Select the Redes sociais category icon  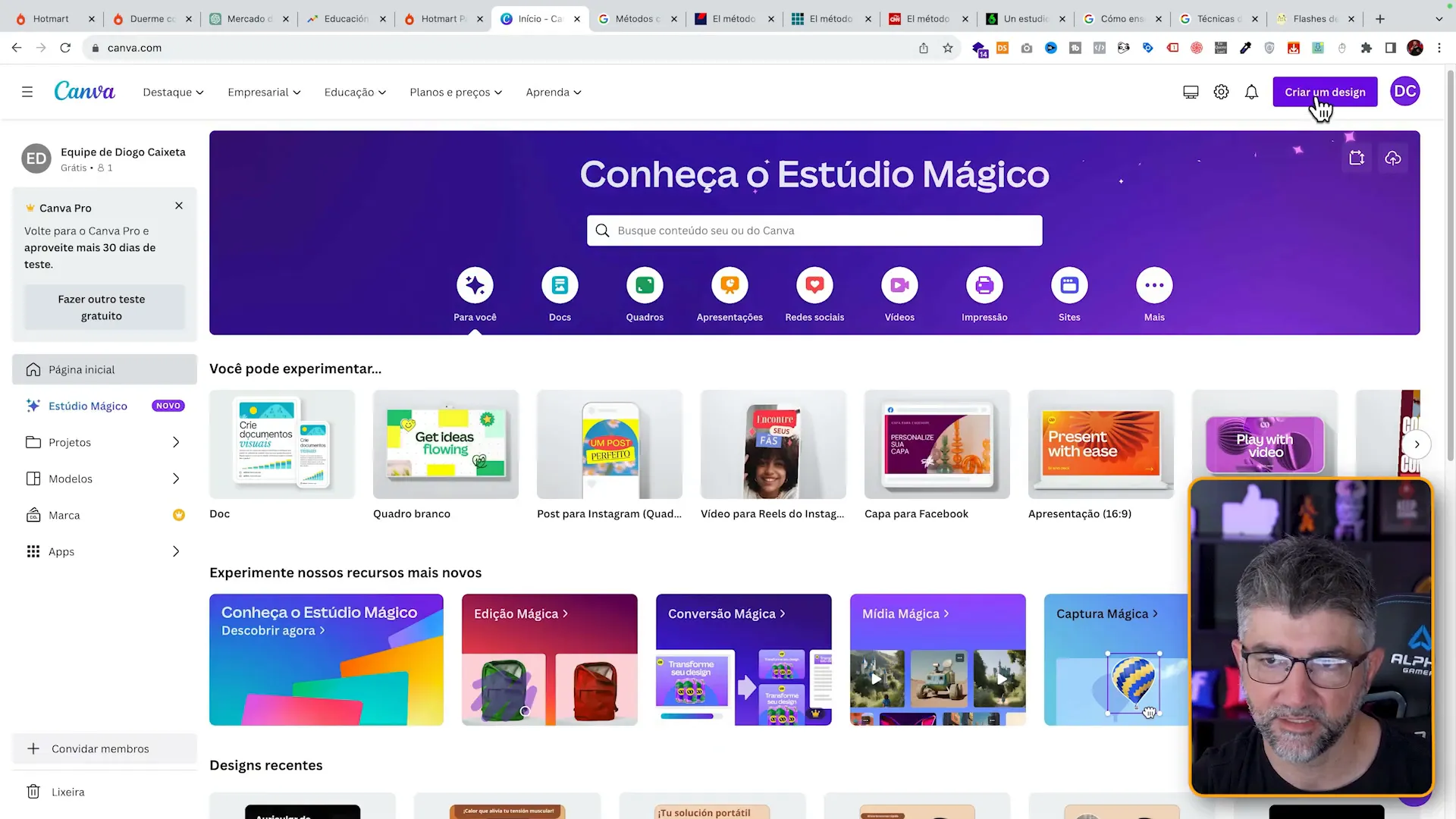tap(814, 285)
